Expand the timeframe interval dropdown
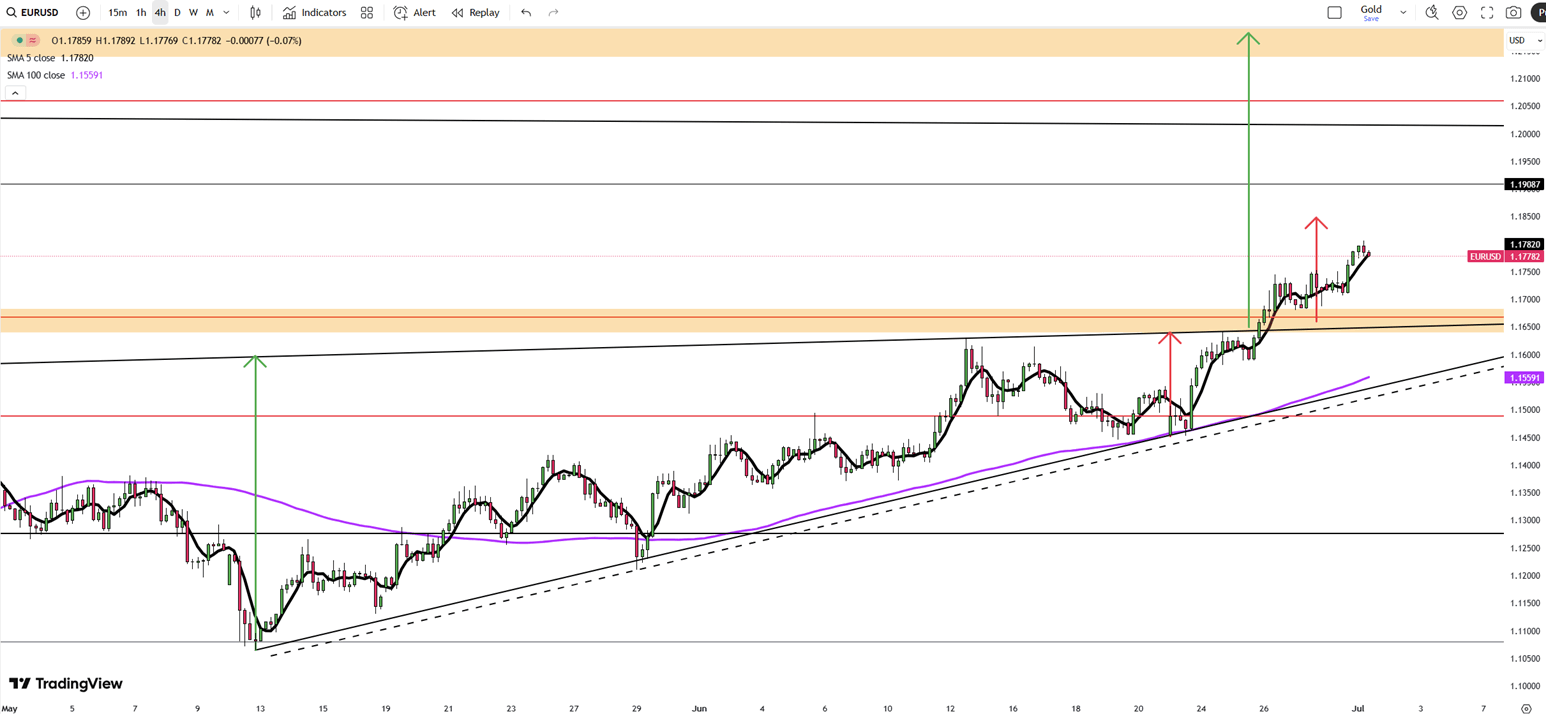1546x714 pixels. pos(227,13)
